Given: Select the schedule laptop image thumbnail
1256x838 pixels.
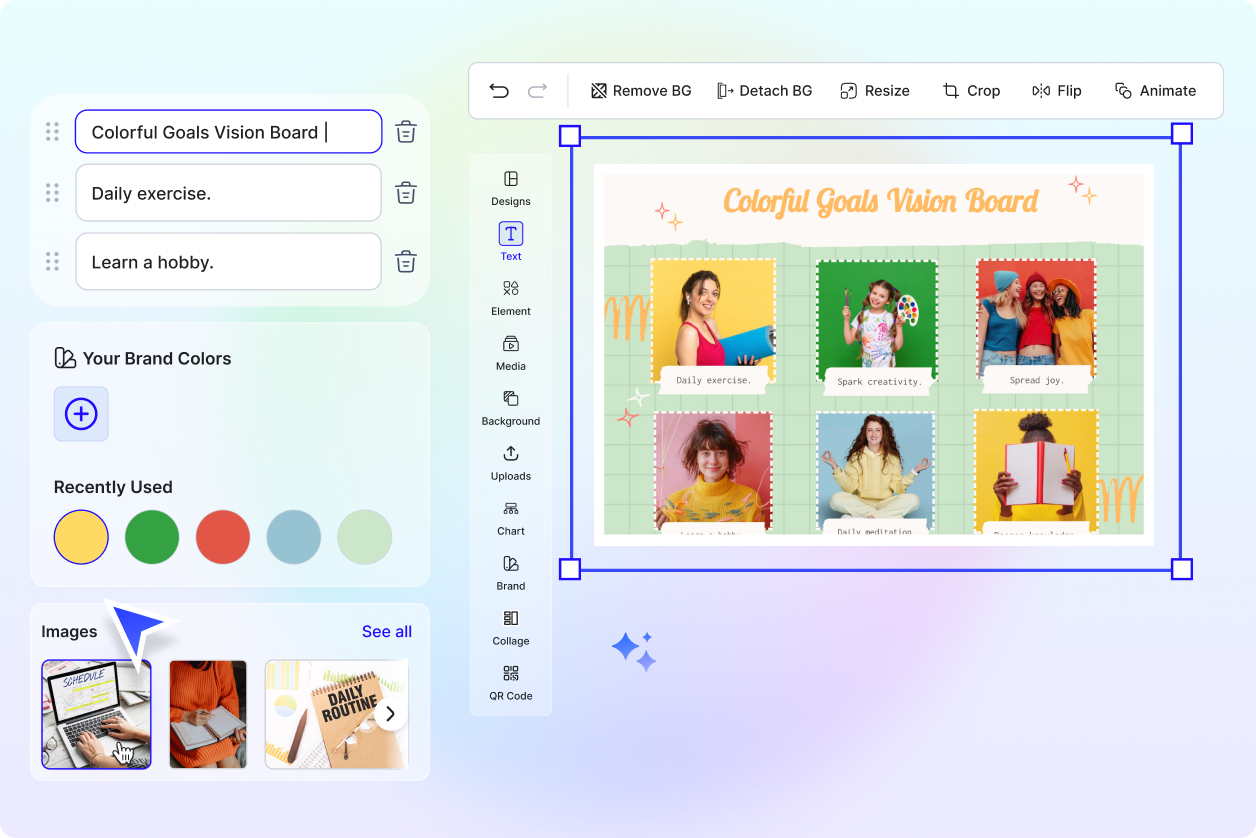Looking at the screenshot, I should click(96, 714).
